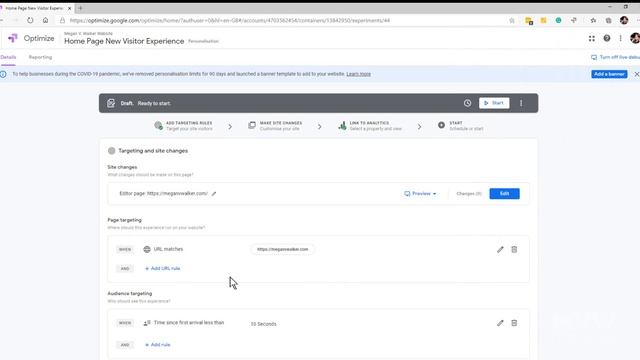640x360 pixels.
Task: Click the globe icon beside URL matches
Action: [147, 249]
